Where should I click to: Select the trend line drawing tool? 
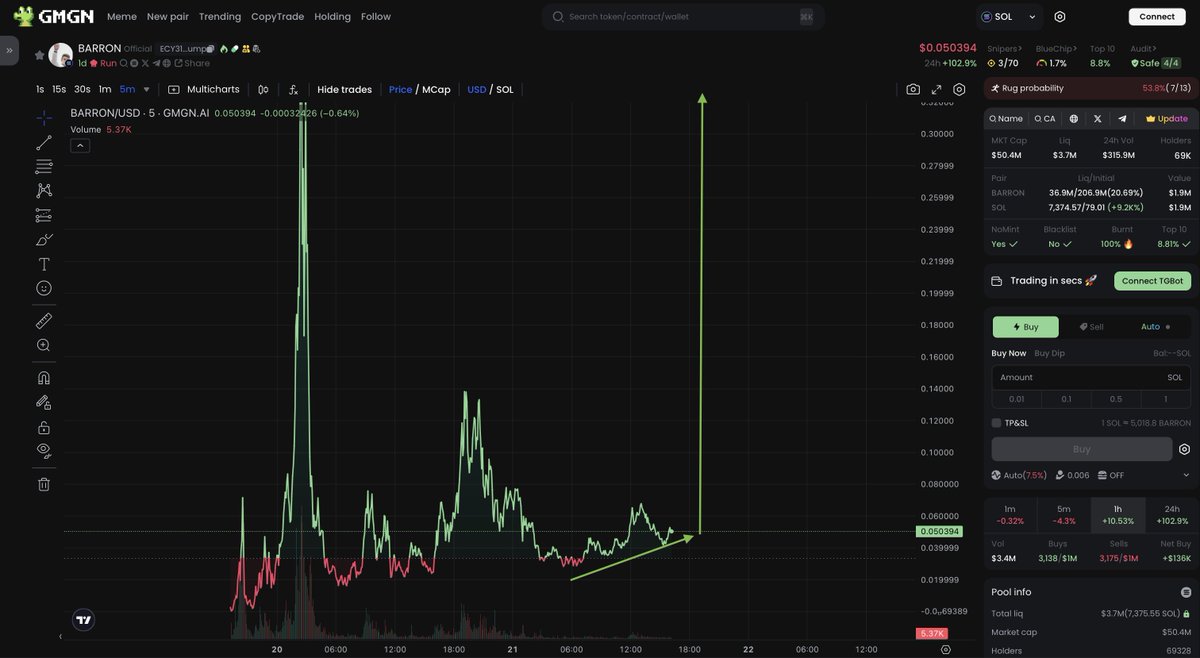[44, 142]
